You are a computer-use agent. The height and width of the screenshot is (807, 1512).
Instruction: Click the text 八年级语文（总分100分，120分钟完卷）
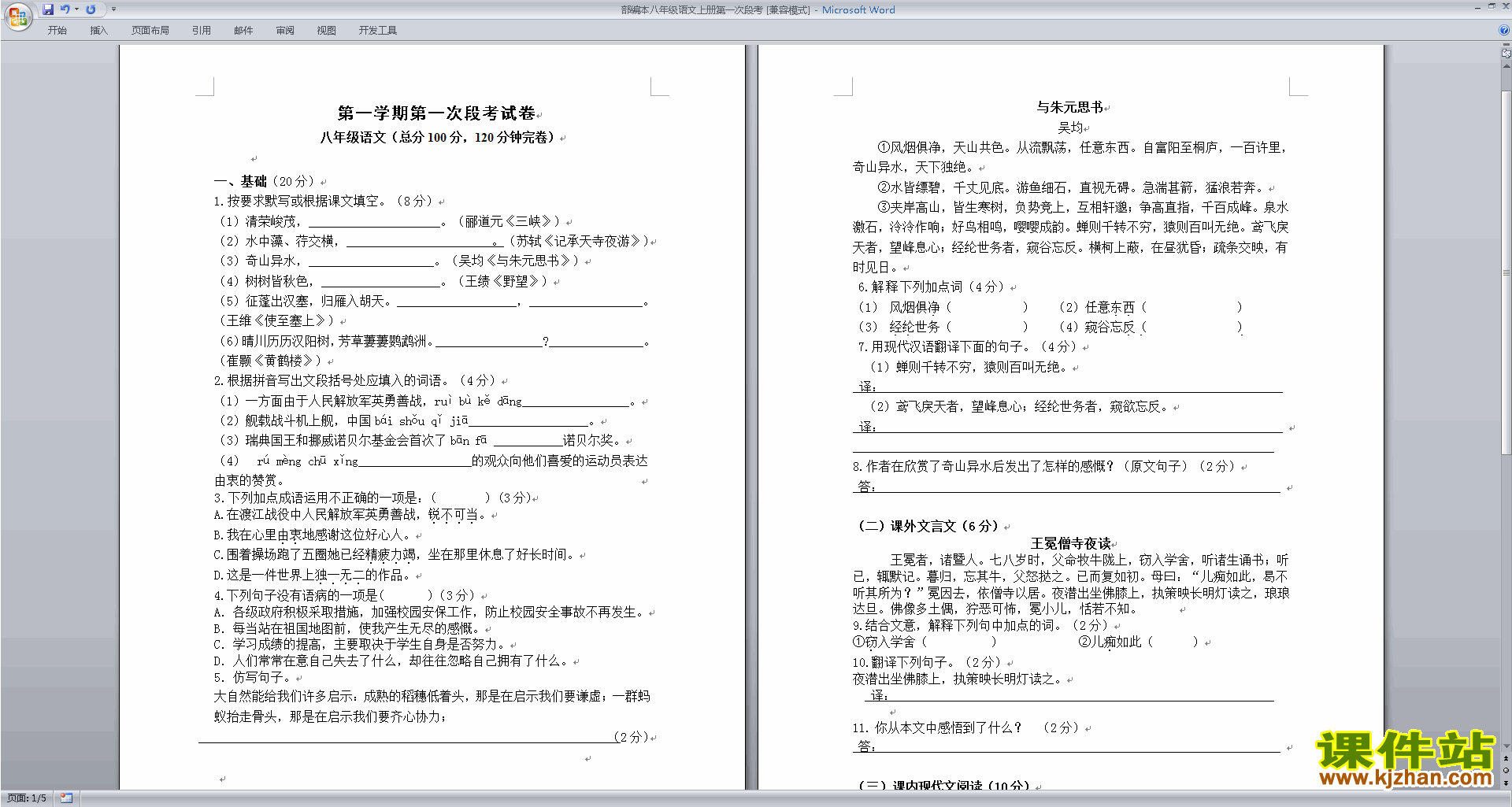point(437,138)
